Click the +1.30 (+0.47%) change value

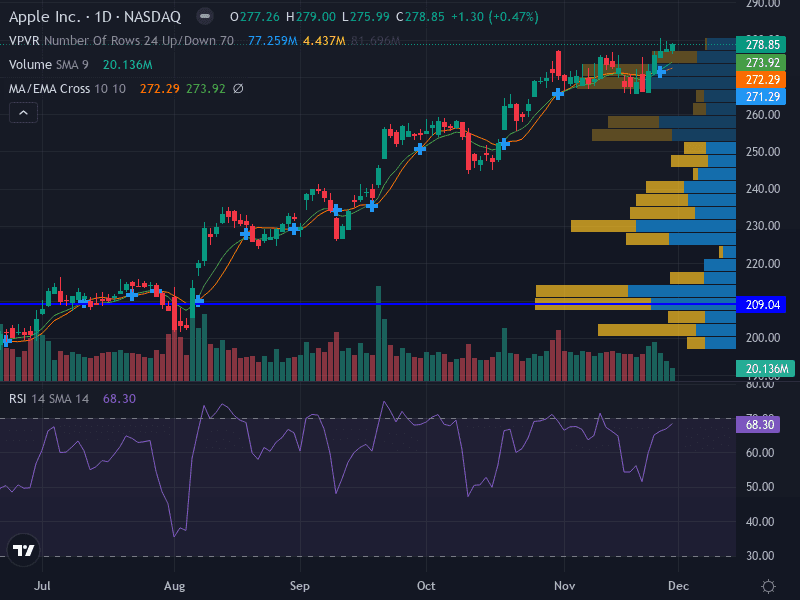pos(494,17)
